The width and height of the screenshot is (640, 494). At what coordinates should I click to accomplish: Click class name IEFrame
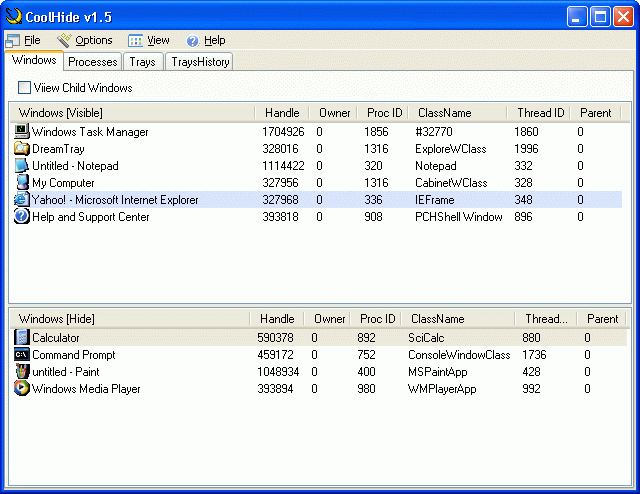[435, 200]
